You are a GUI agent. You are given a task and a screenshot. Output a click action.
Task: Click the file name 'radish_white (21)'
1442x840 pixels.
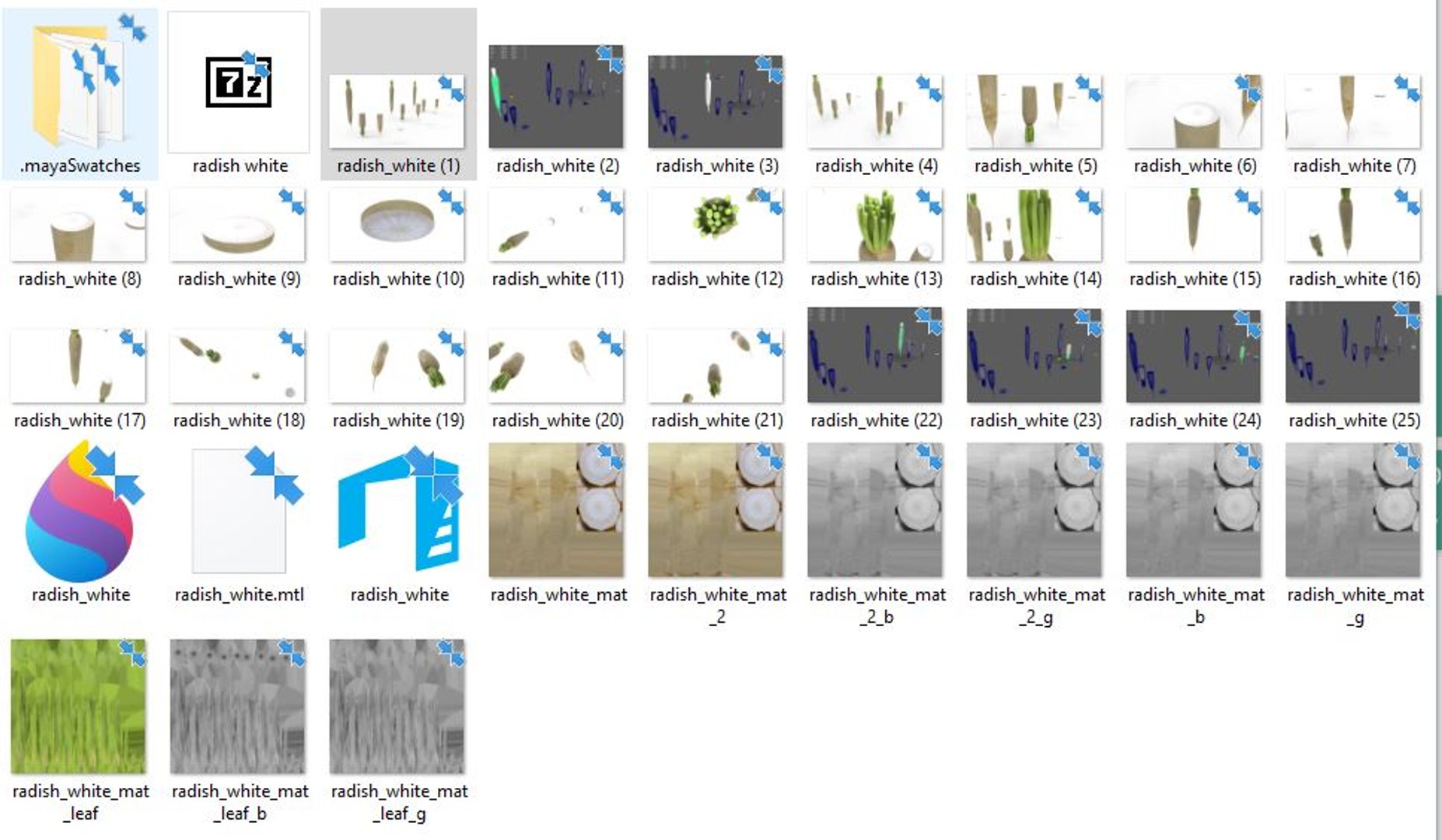[717, 420]
